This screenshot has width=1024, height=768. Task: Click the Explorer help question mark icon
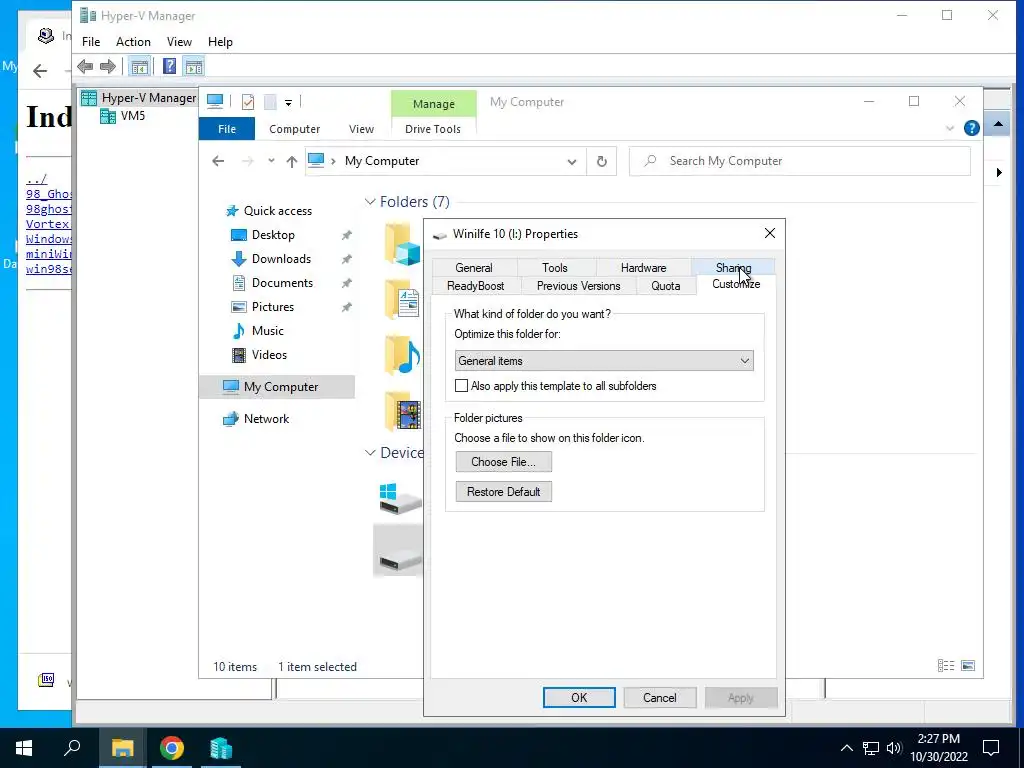[x=972, y=128]
